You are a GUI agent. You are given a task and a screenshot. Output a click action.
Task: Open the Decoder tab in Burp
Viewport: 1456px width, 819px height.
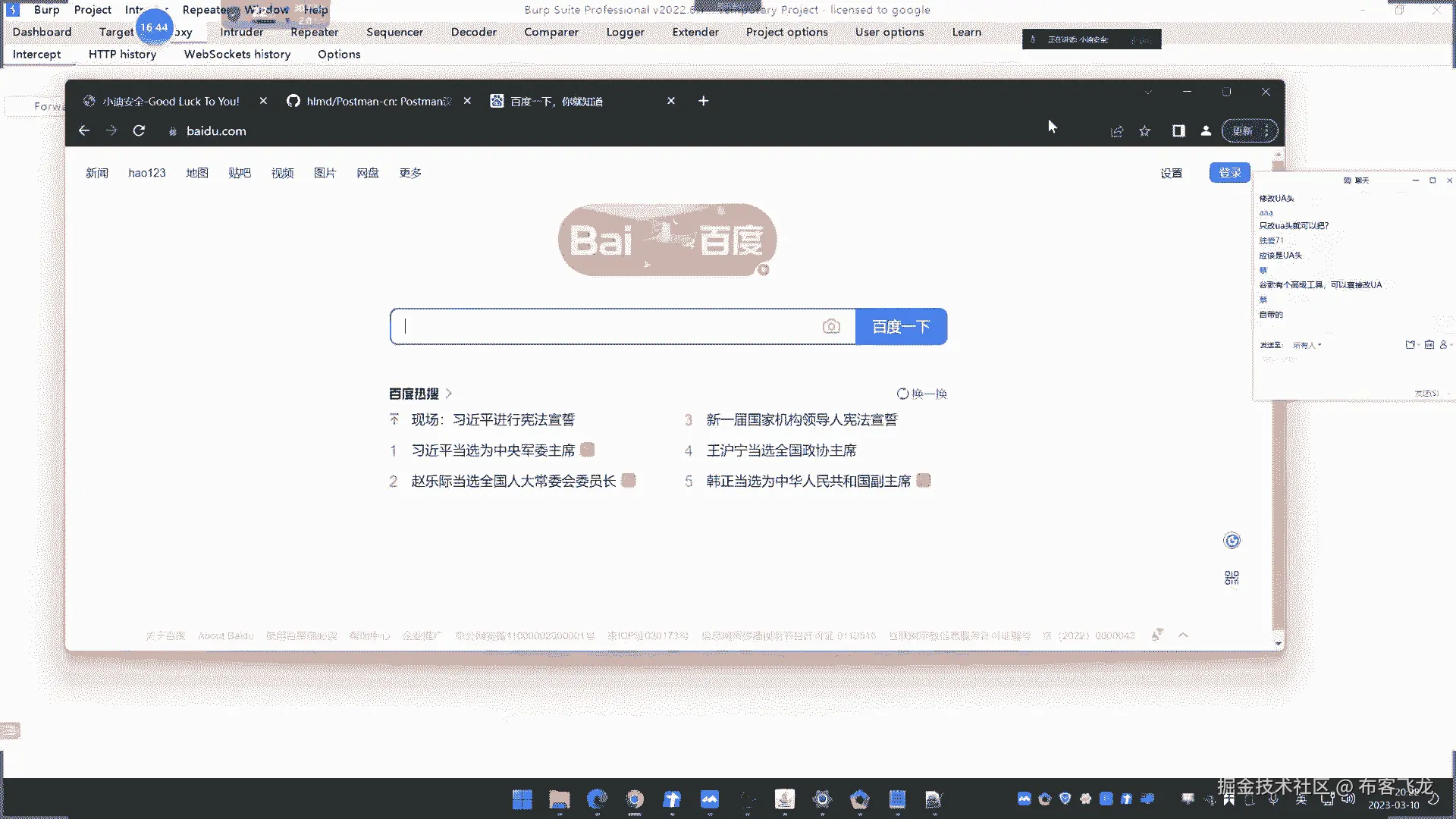click(x=473, y=32)
